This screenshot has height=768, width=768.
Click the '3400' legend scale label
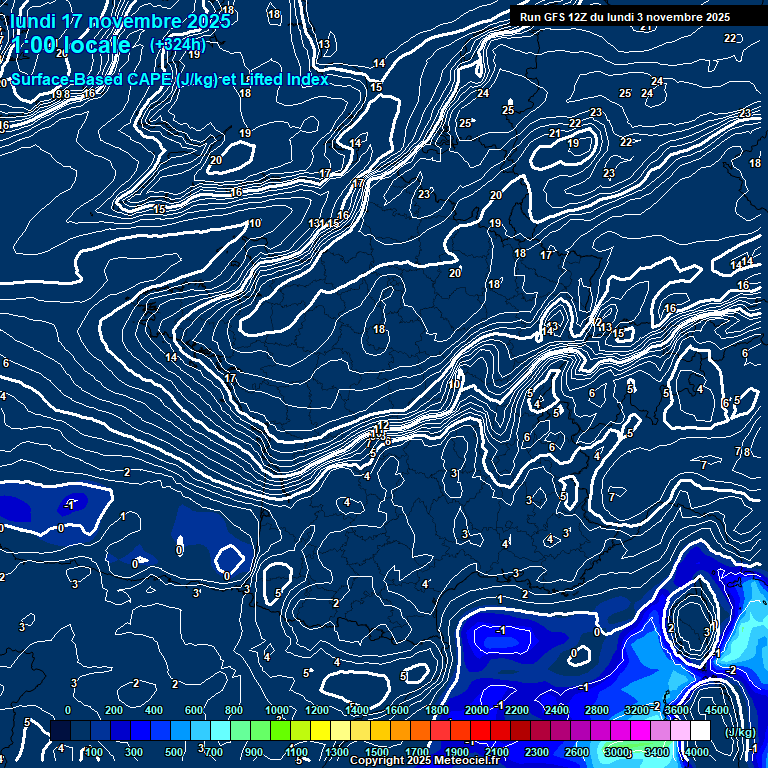click(x=657, y=752)
